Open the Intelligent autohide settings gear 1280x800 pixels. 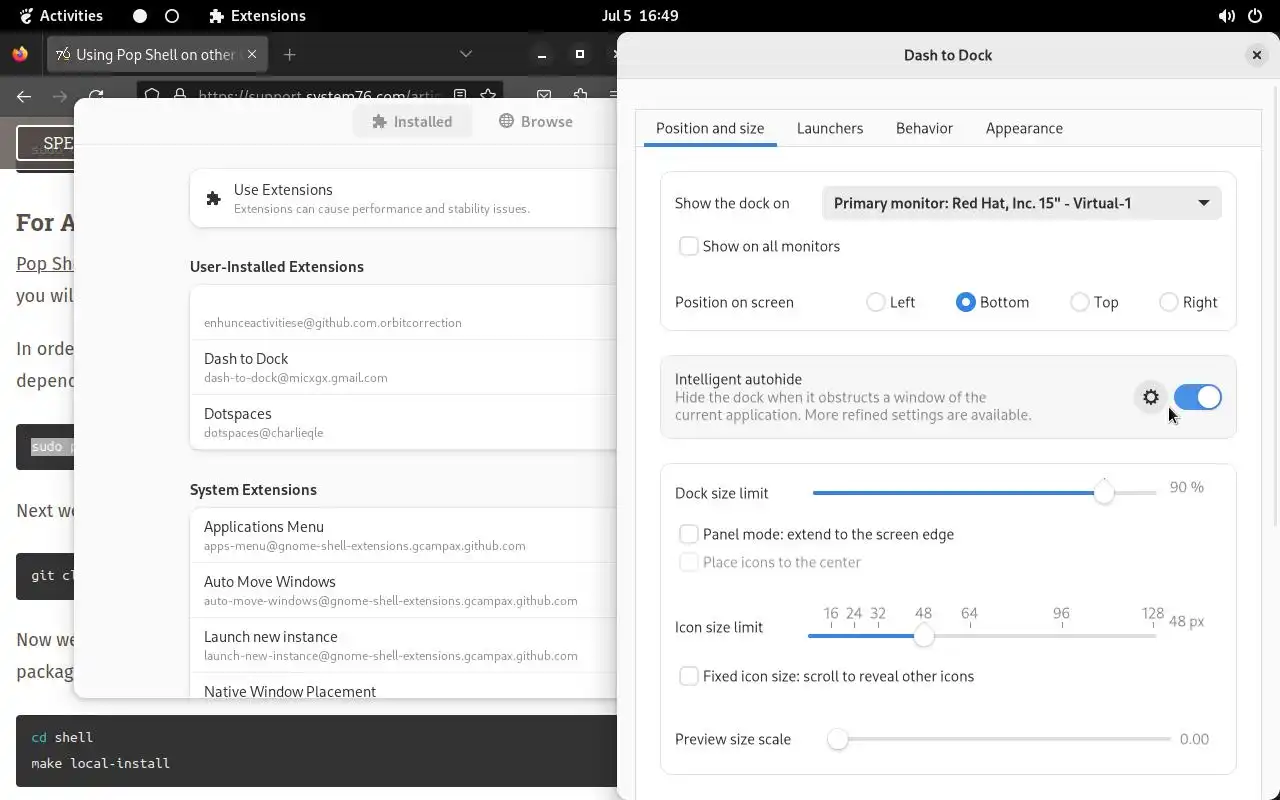coord(1151,397)
